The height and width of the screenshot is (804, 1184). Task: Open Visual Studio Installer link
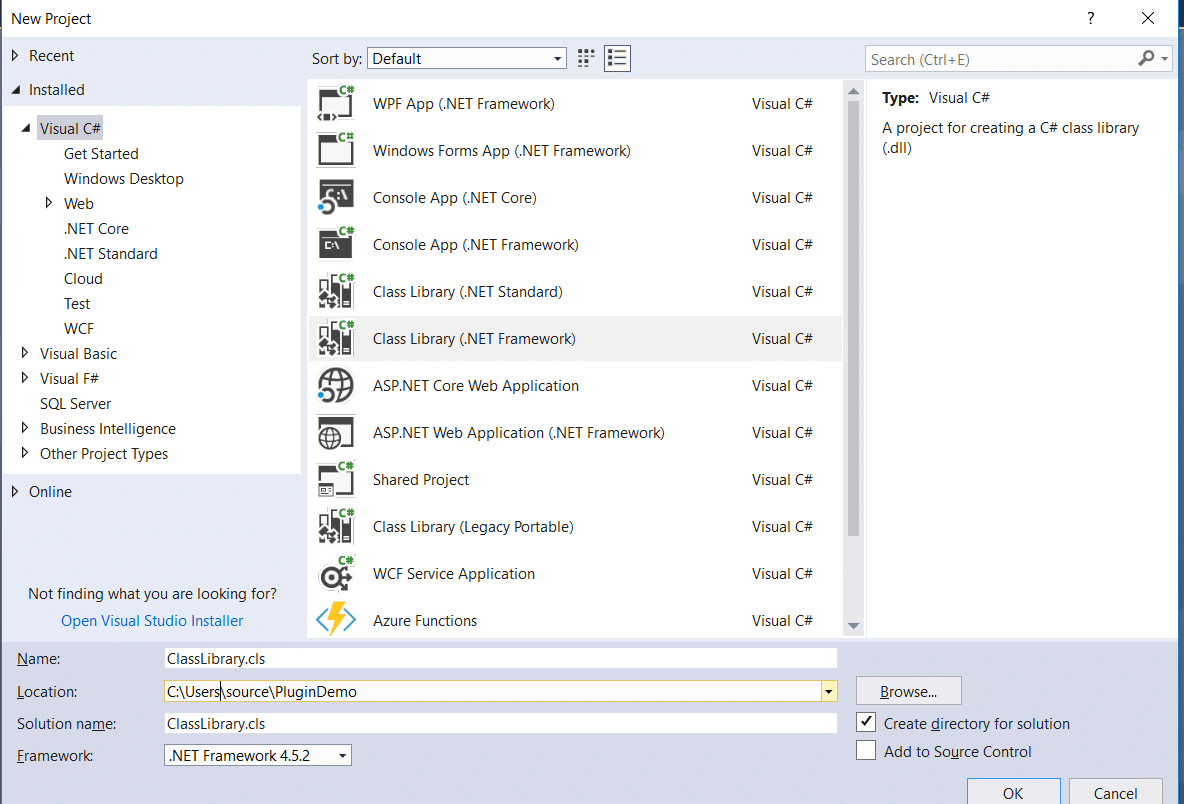152,621
